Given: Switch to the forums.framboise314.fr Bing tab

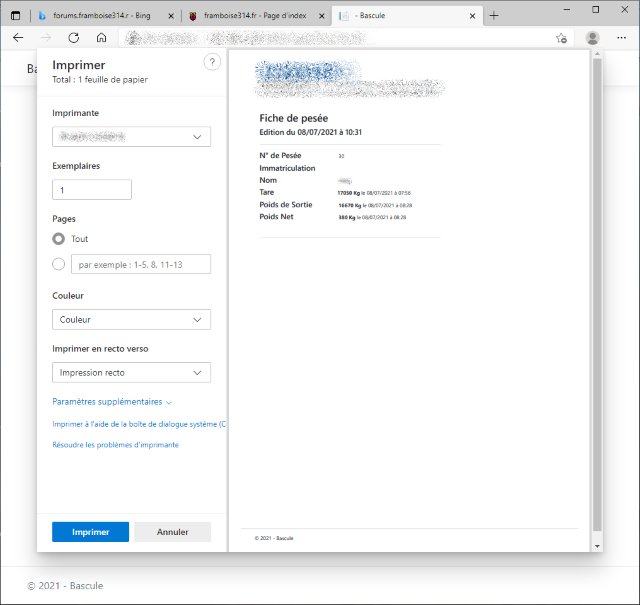Looking at the screenshot, I should coord(98,16).
